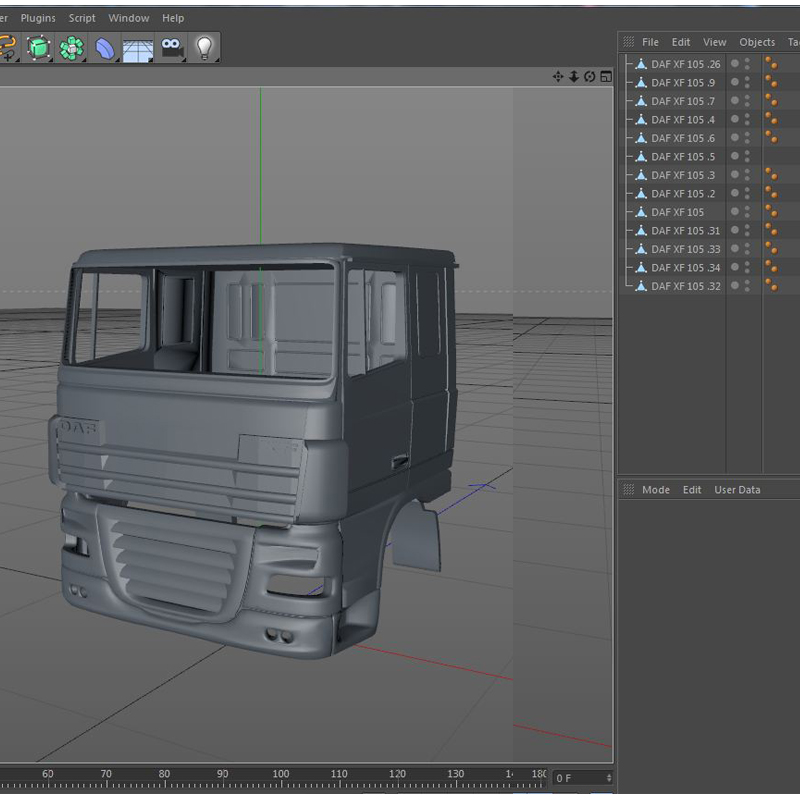Click the Camera object icon
The image size is (800, 800).
coord(172,47)
